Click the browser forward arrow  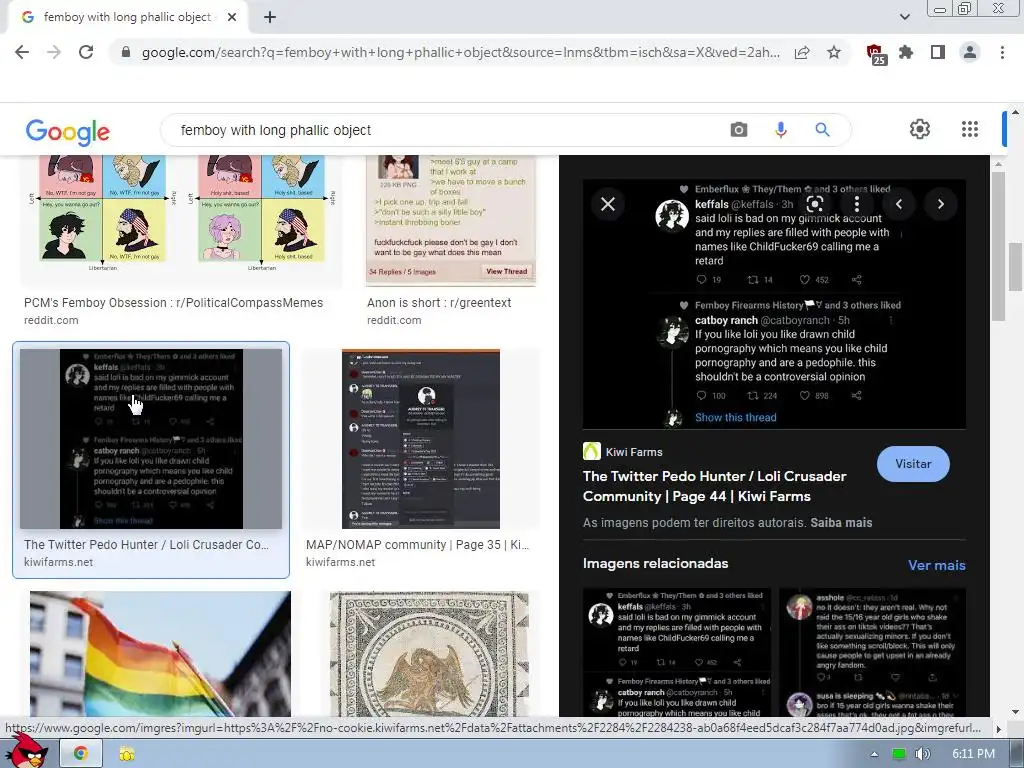[x=54, y=52]
